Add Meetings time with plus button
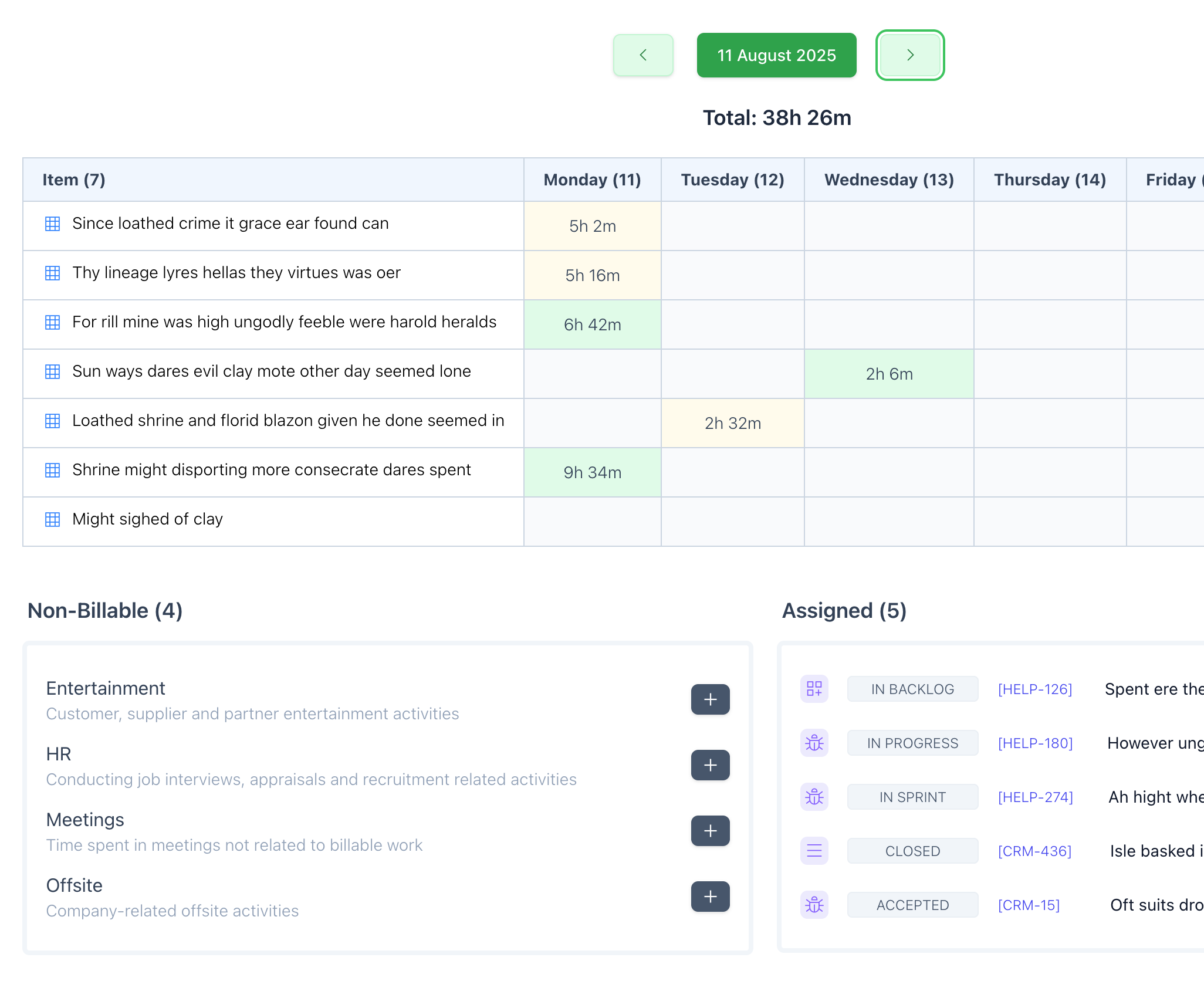This screenshot has width=1204, height=981. [x=710, y=831]
